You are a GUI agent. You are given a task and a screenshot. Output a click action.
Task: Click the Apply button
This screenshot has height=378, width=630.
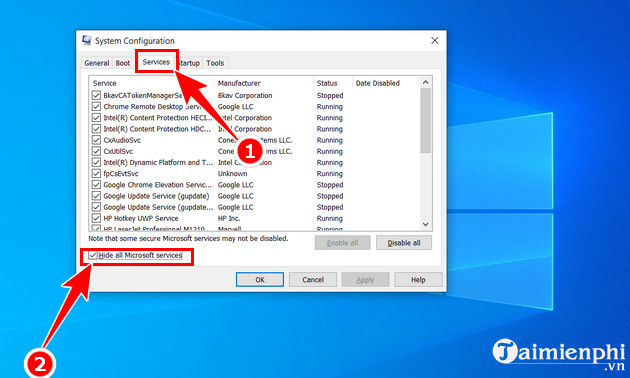click(365, 280)
